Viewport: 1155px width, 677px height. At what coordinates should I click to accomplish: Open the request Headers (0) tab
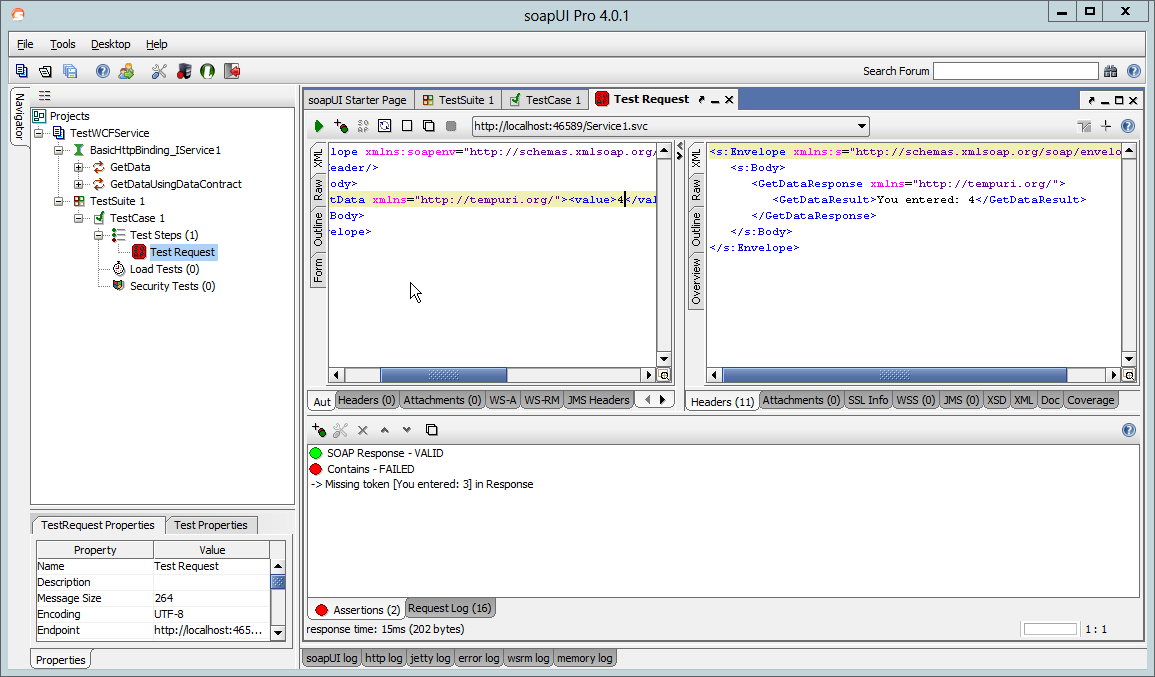point(366,400)
